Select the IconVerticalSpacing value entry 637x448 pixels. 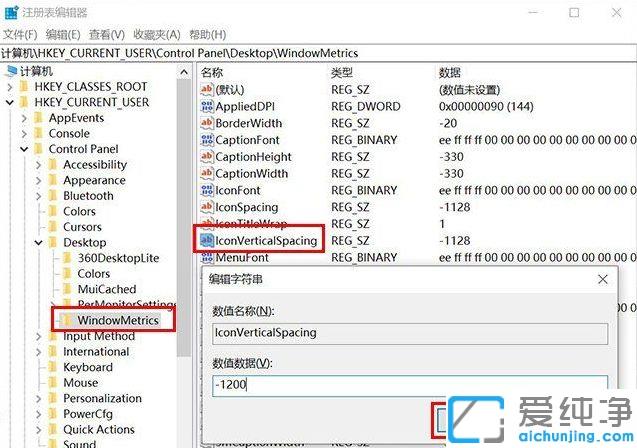coord(266,241)
